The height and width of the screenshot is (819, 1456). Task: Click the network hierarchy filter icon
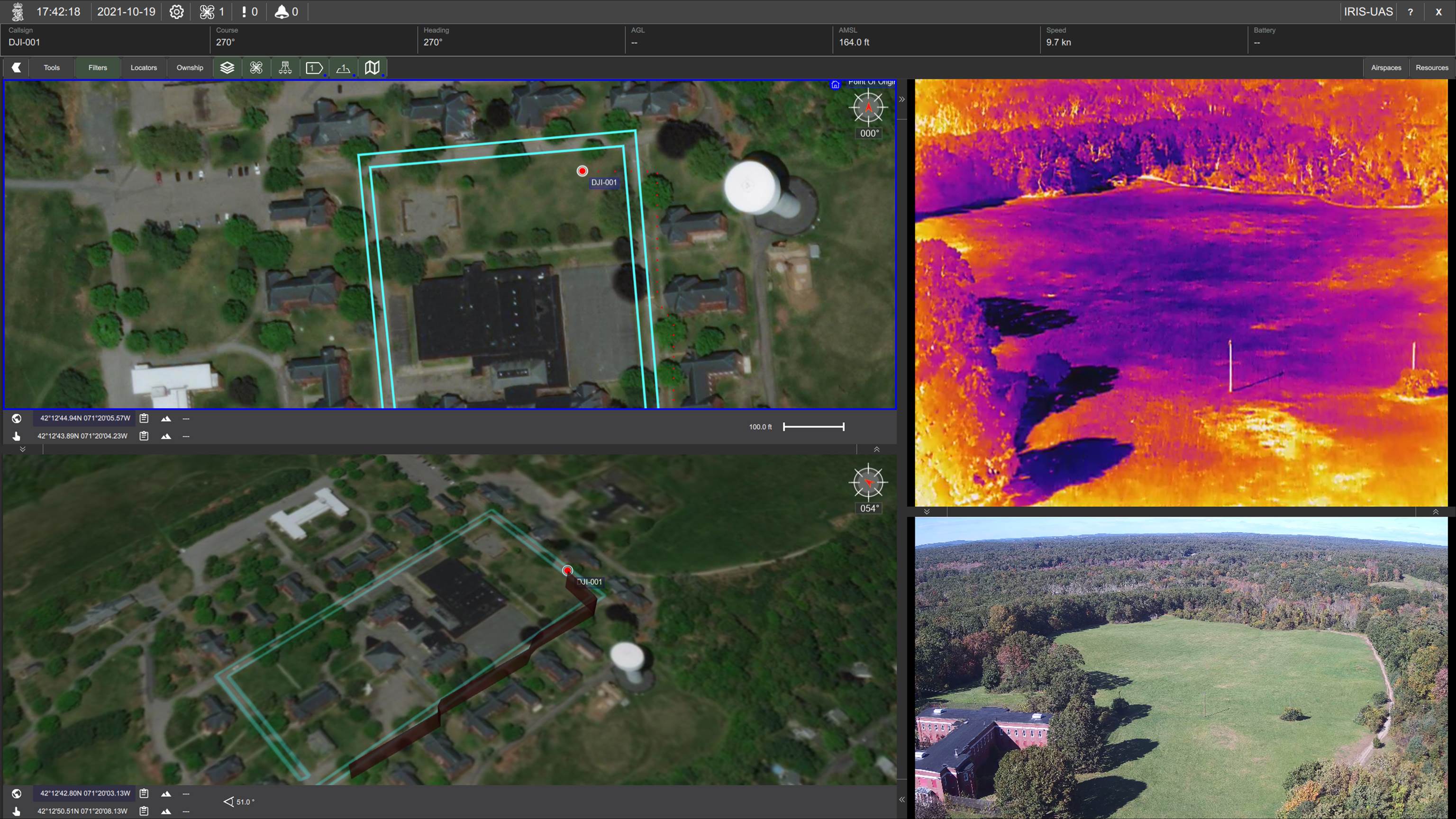point(285,68)
